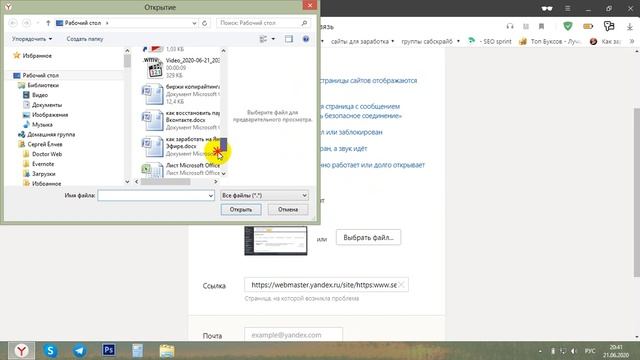Open Telegram from the taskbar

(x=80, y=351)
